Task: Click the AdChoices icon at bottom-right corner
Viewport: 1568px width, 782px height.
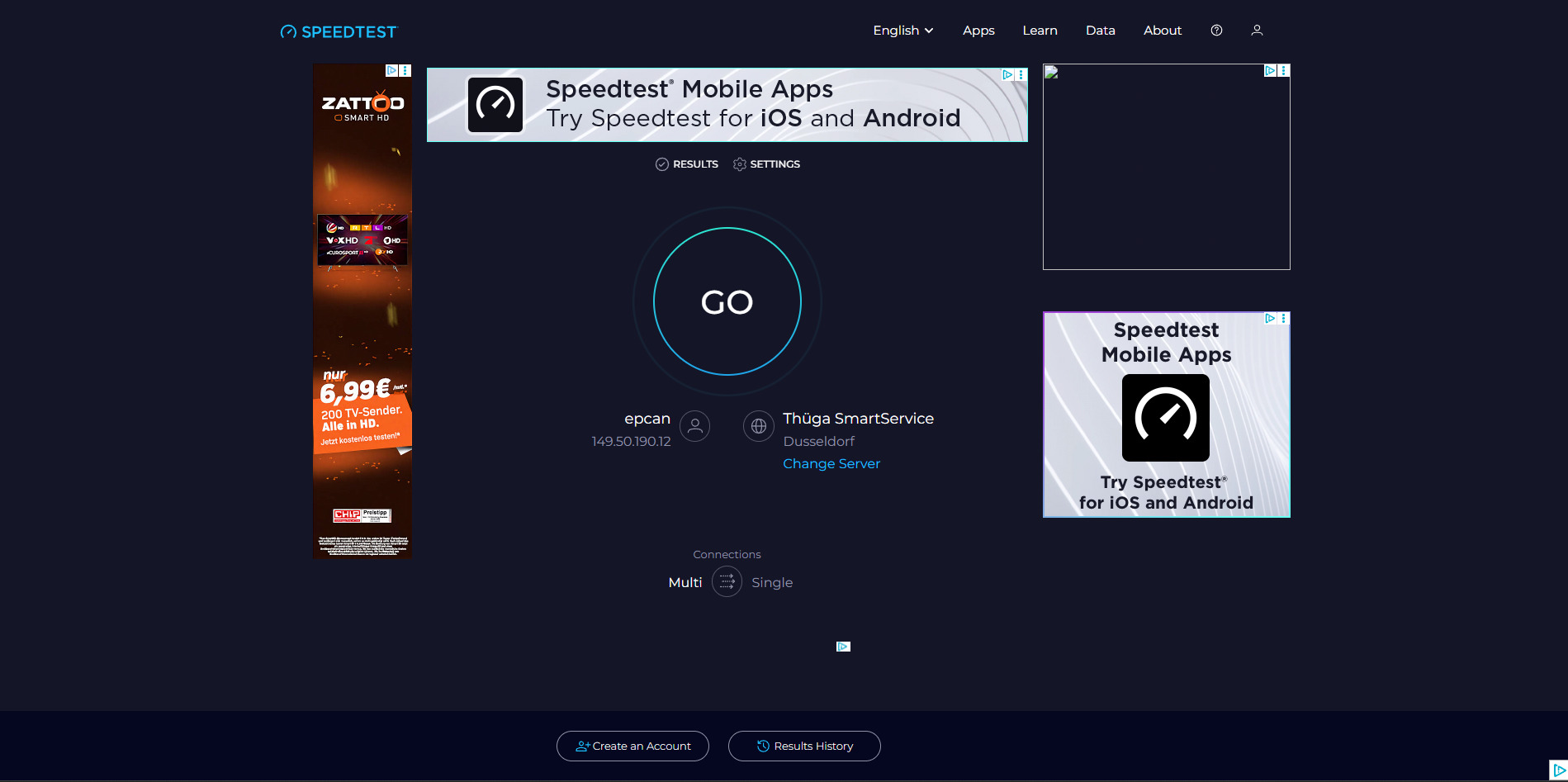Action: (1558, 770)
